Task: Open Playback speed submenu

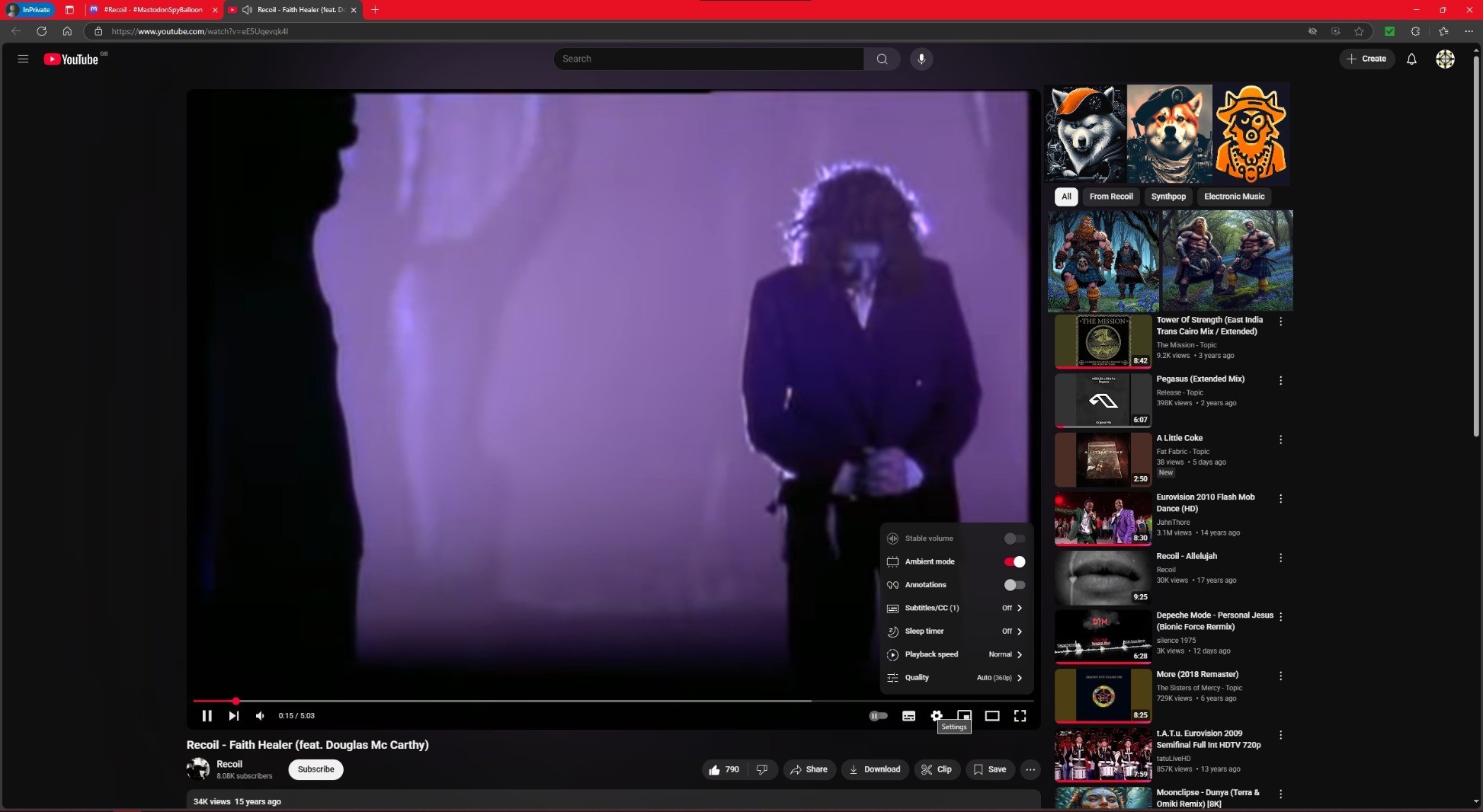Action: pyautogui.click(x=956, y=654)
